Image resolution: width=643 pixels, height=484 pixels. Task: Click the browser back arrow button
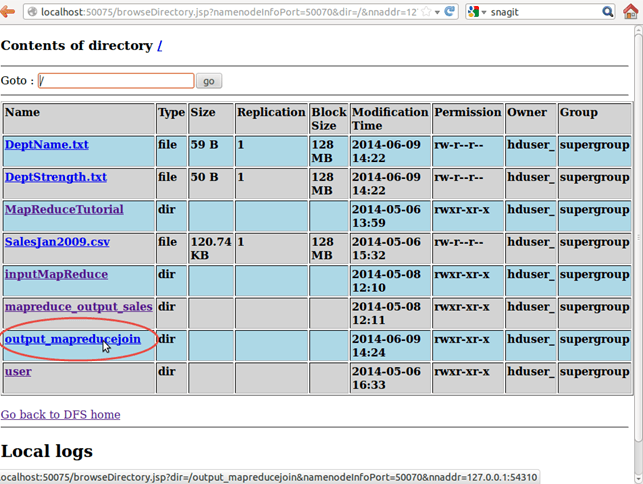coord(10,12)
